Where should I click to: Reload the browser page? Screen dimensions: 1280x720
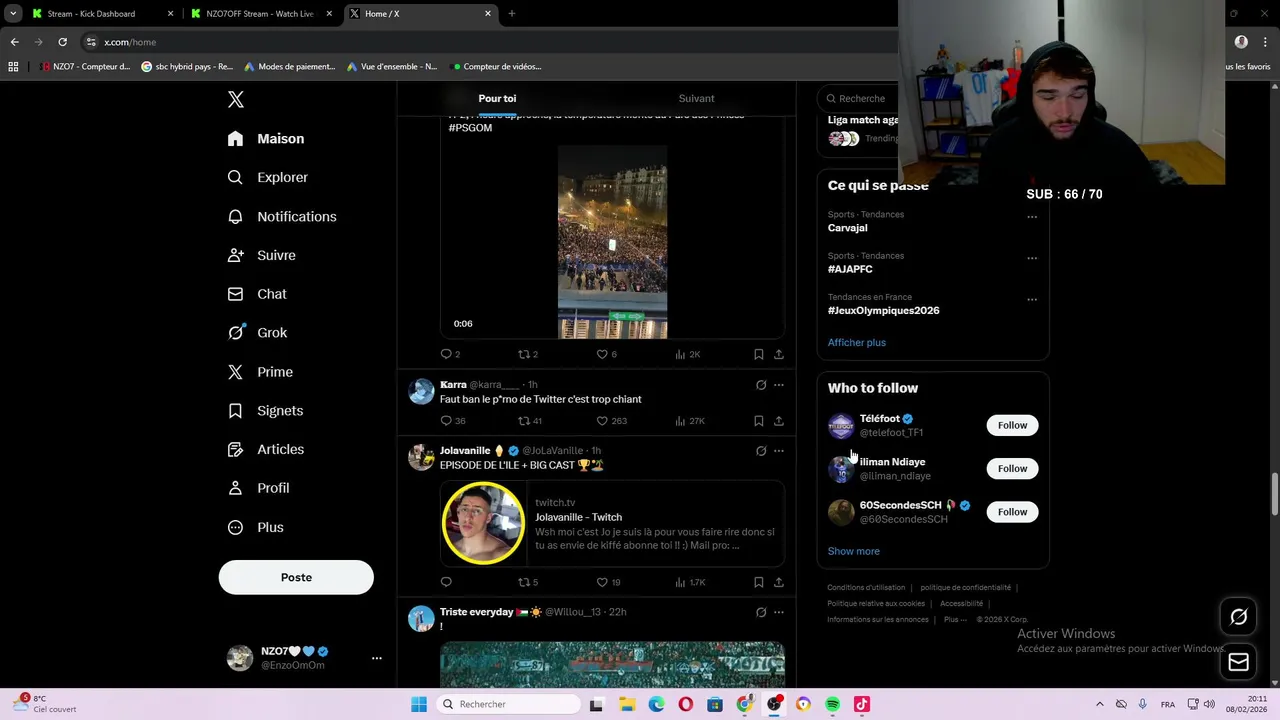[62, 42]
